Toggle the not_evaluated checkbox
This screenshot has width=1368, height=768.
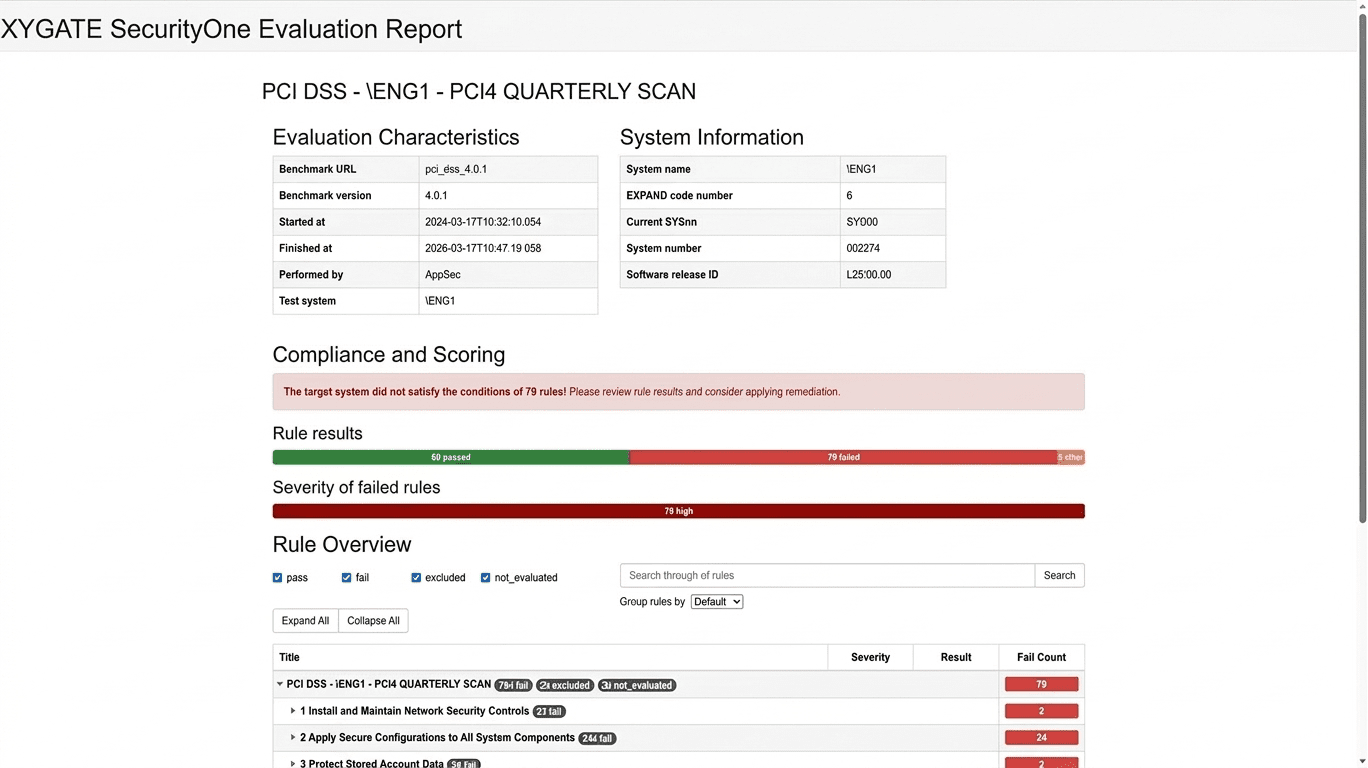(486, 578)
